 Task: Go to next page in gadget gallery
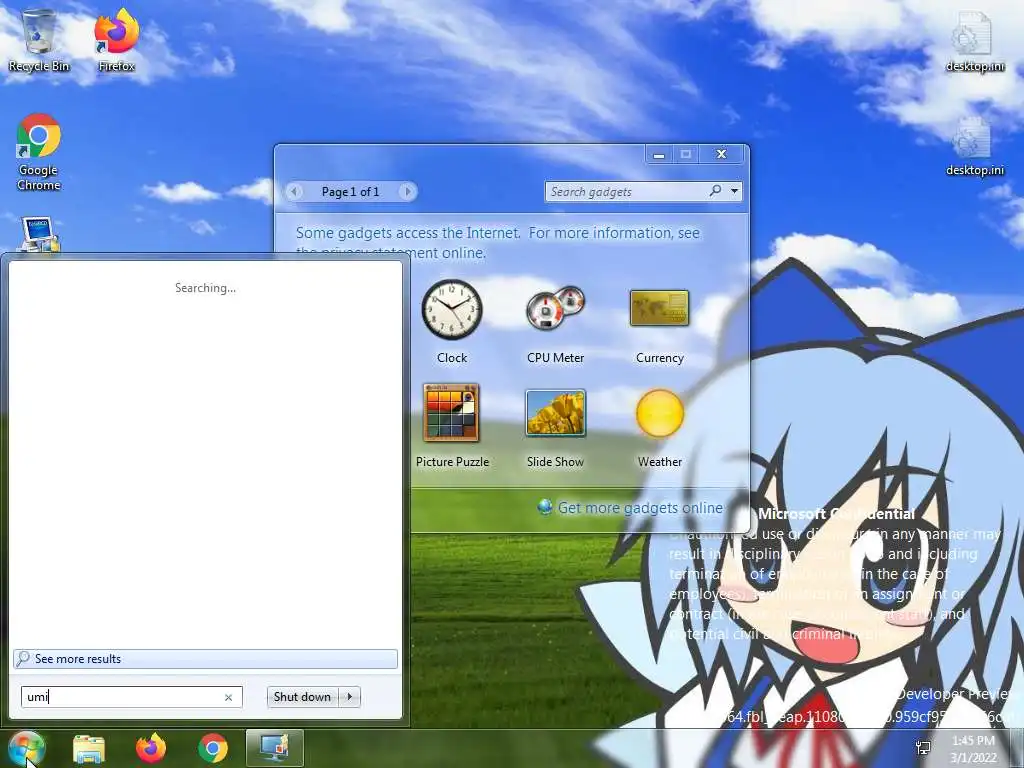408,191
